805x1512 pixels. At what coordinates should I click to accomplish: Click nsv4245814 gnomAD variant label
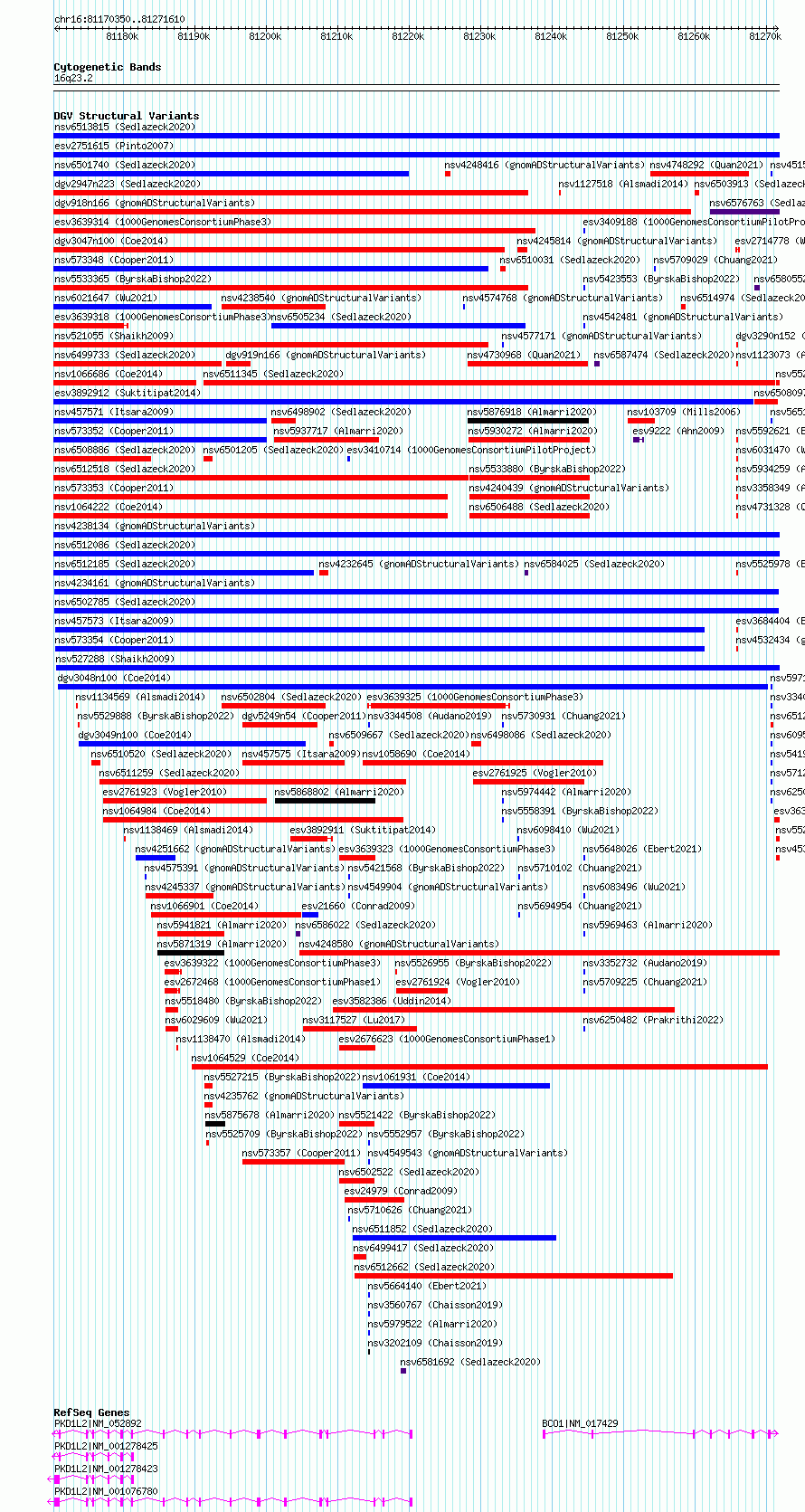[x=617, y=242]
